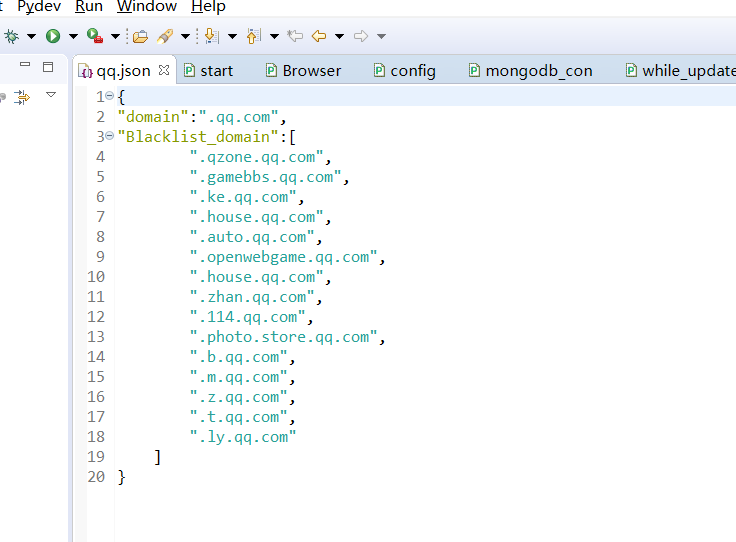Open the Run dropdown arrow
The height and width of the screenshot is (542, 736).
(73, 36)
